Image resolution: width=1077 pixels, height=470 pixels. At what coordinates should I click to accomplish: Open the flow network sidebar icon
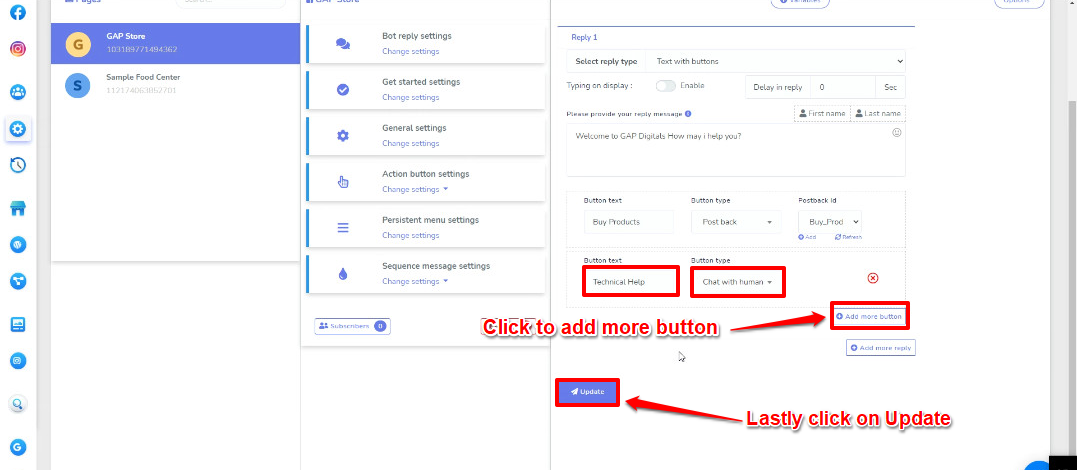18,280
